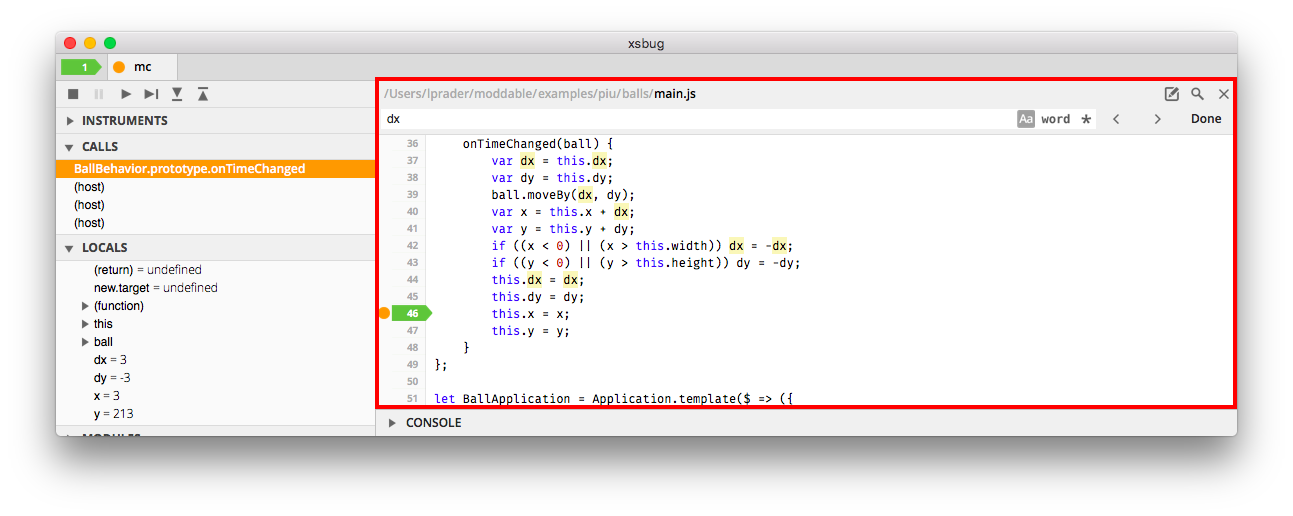Click the Step out button

coord(203,94)
